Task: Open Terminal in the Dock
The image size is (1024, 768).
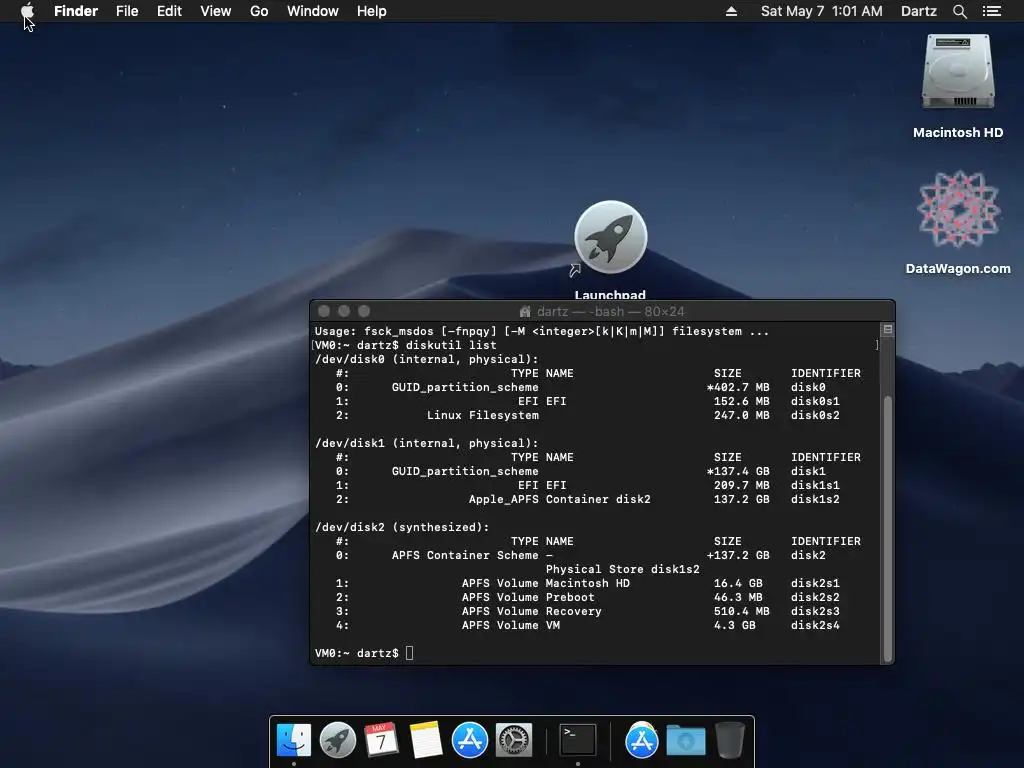Action: pyautogui.click(x=578, y=740)
